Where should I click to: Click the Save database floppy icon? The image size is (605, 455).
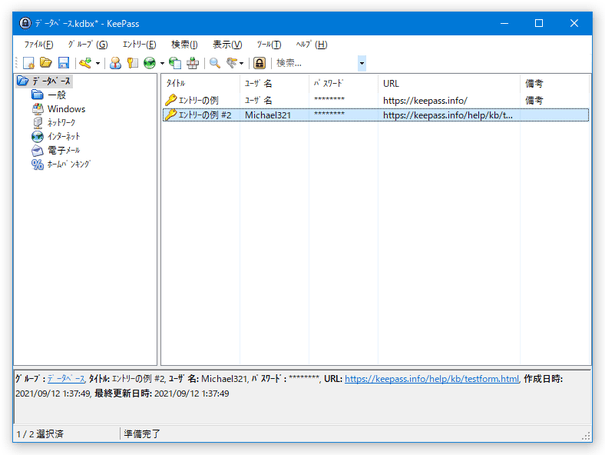coord(63,63)
